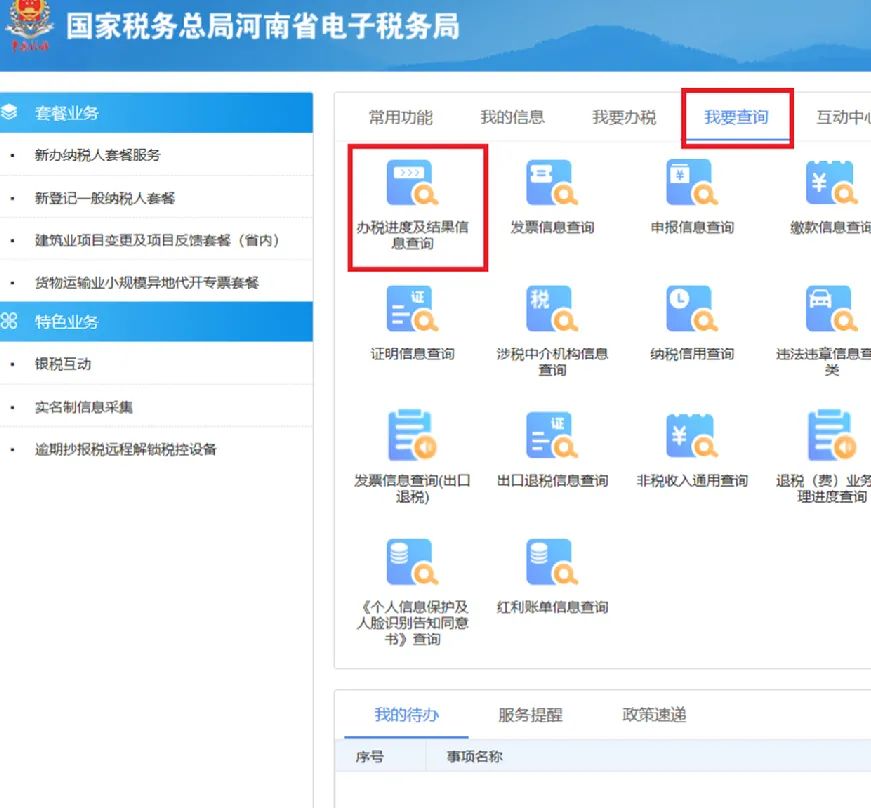The width and height of the screenshot is (871, 808).
Task: Open 涉税中介机构信息查询 icon
Action: pyautogui.click(x=552, y=308)
